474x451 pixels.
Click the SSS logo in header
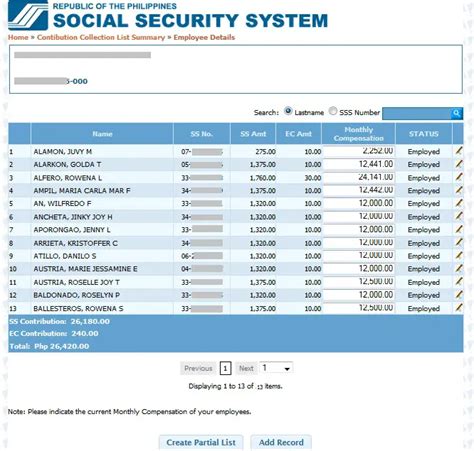click(28, 15)
